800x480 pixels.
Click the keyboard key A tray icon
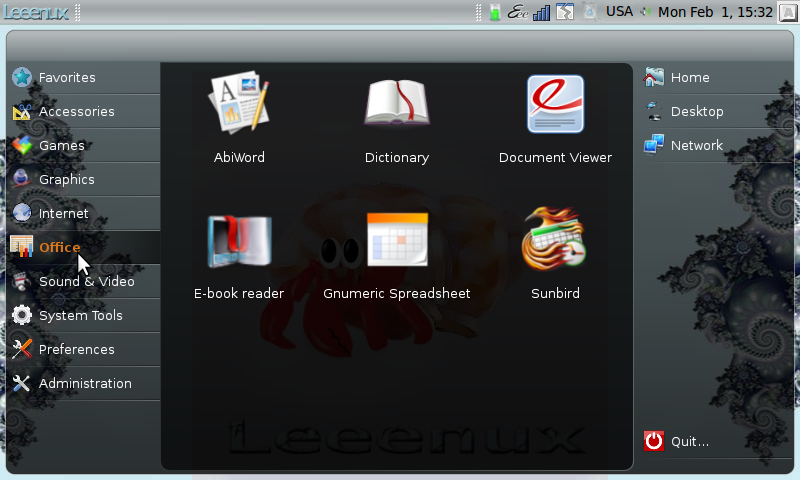click(x=788, y=12)
